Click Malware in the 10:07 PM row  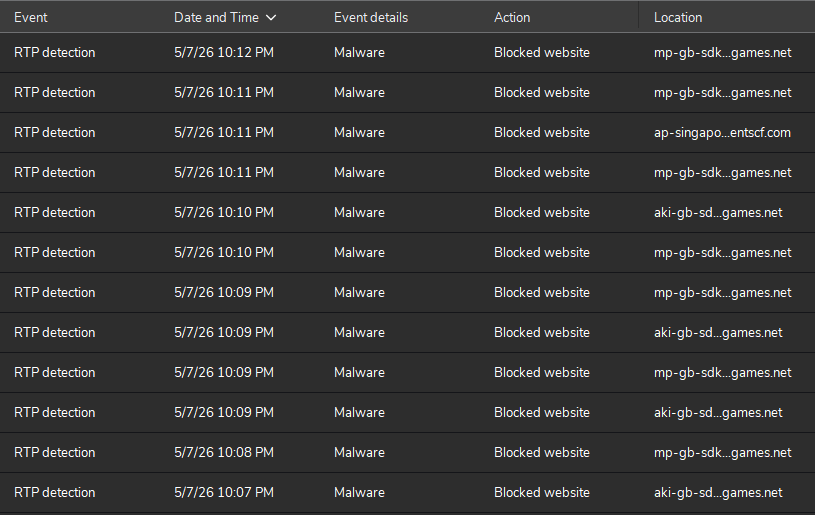(x=359, y=493)
